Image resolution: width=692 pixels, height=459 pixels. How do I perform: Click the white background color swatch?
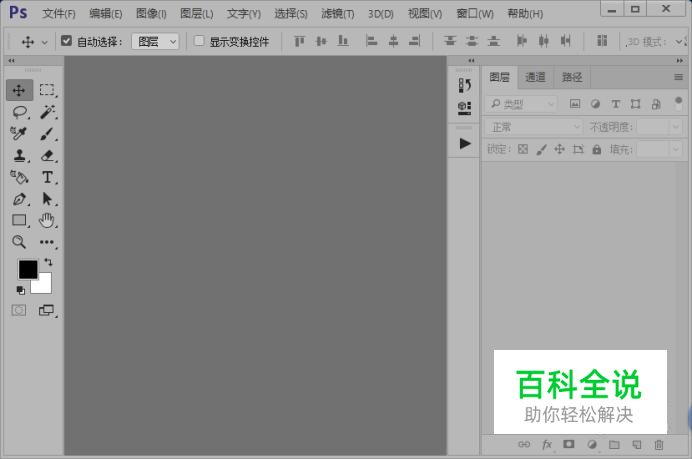44,286
